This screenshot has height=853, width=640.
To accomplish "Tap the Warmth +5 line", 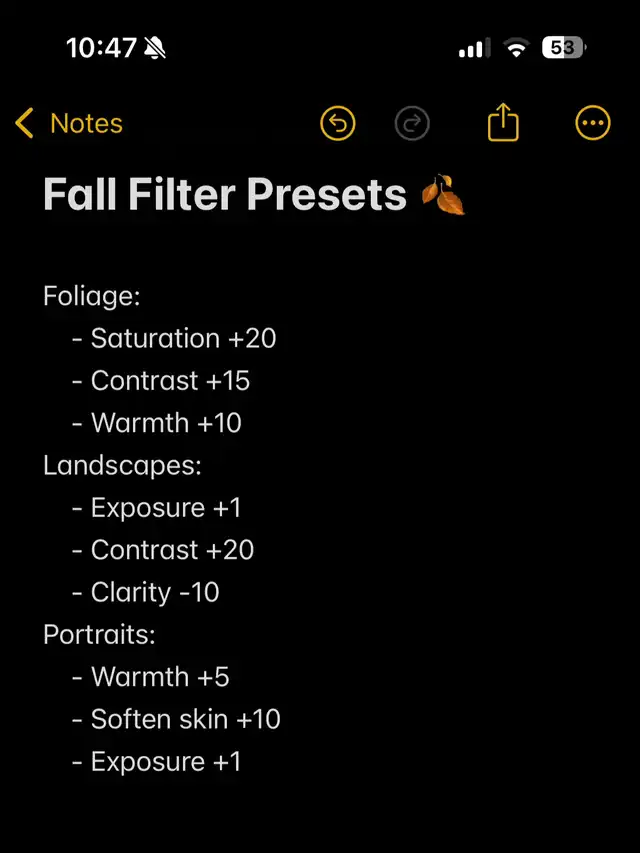I will 160,677.
